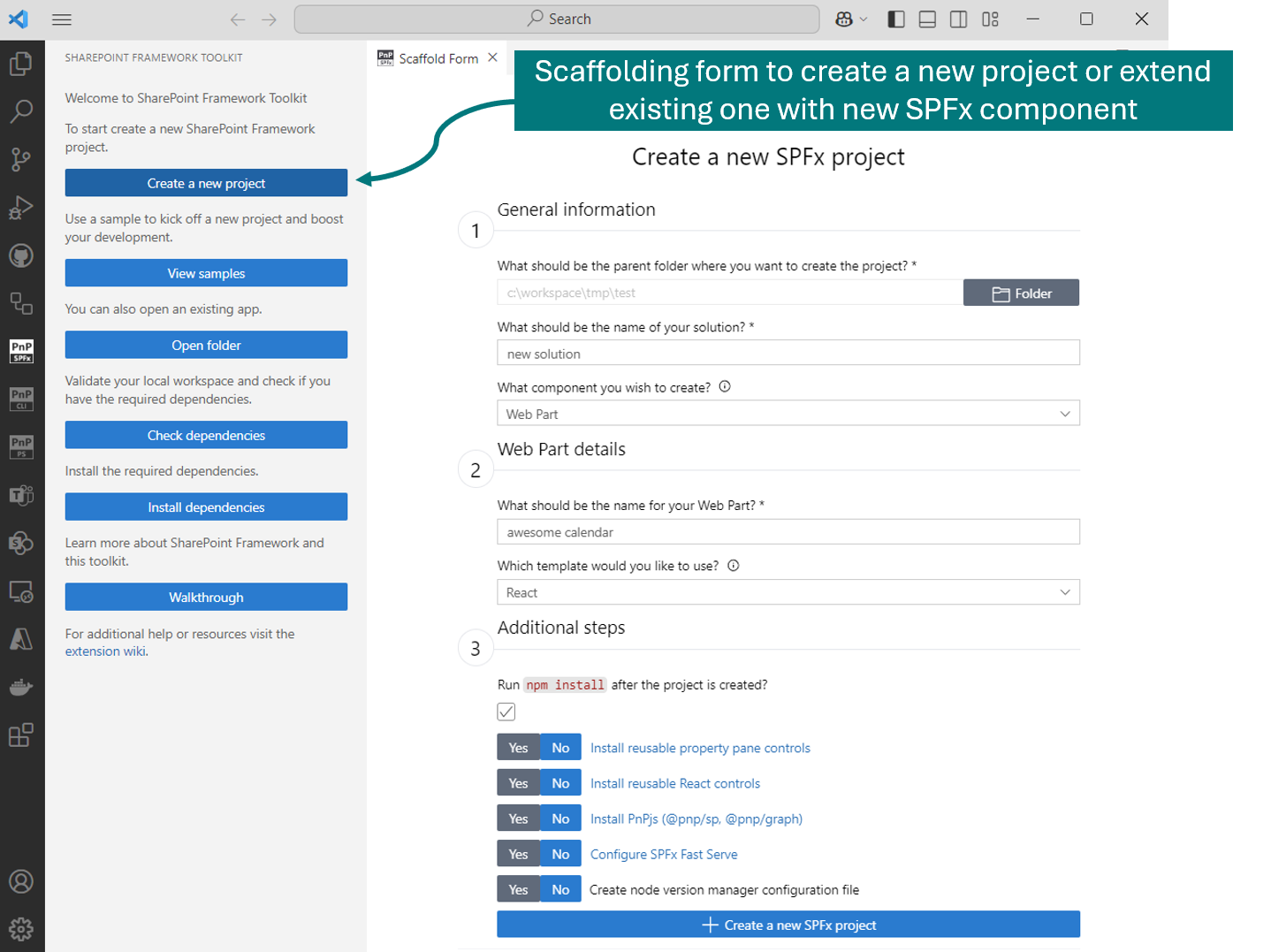
Task: Toggle the secondary side bar layout icon
Action: [958, 19]
